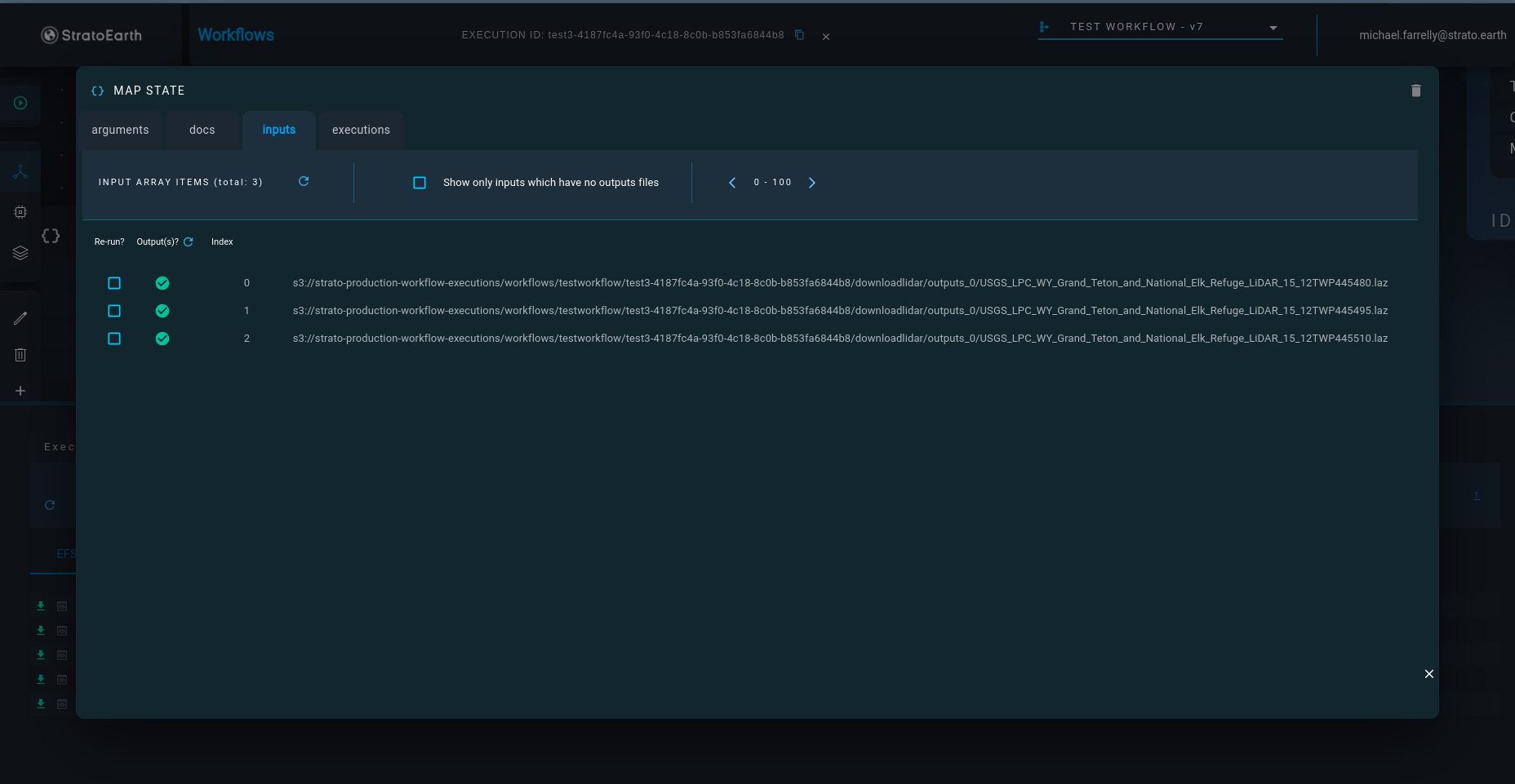Click the map state curly braces title icon
The height and width of the screenshot is (784, 1515).
tap(97, 91)
